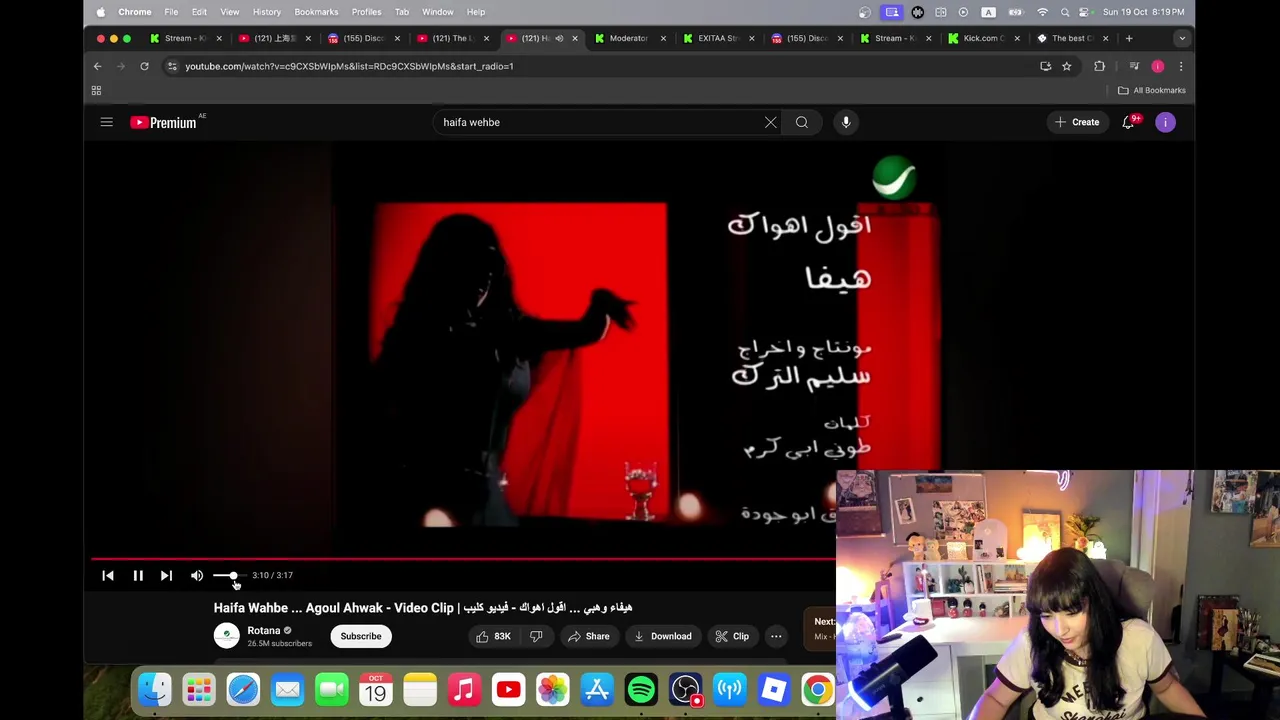
Task: Dislike the Haifa Wahbe video
Action: coord(536,636)
